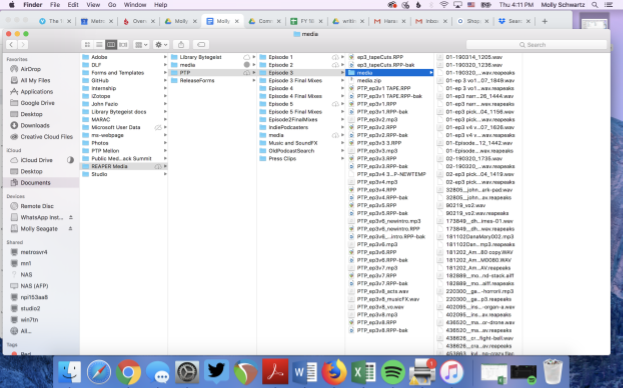The width and height of the screenshot is (623, 388).
Task: Open Adobe Acrobat from the Dock
Action: (275, 372)
